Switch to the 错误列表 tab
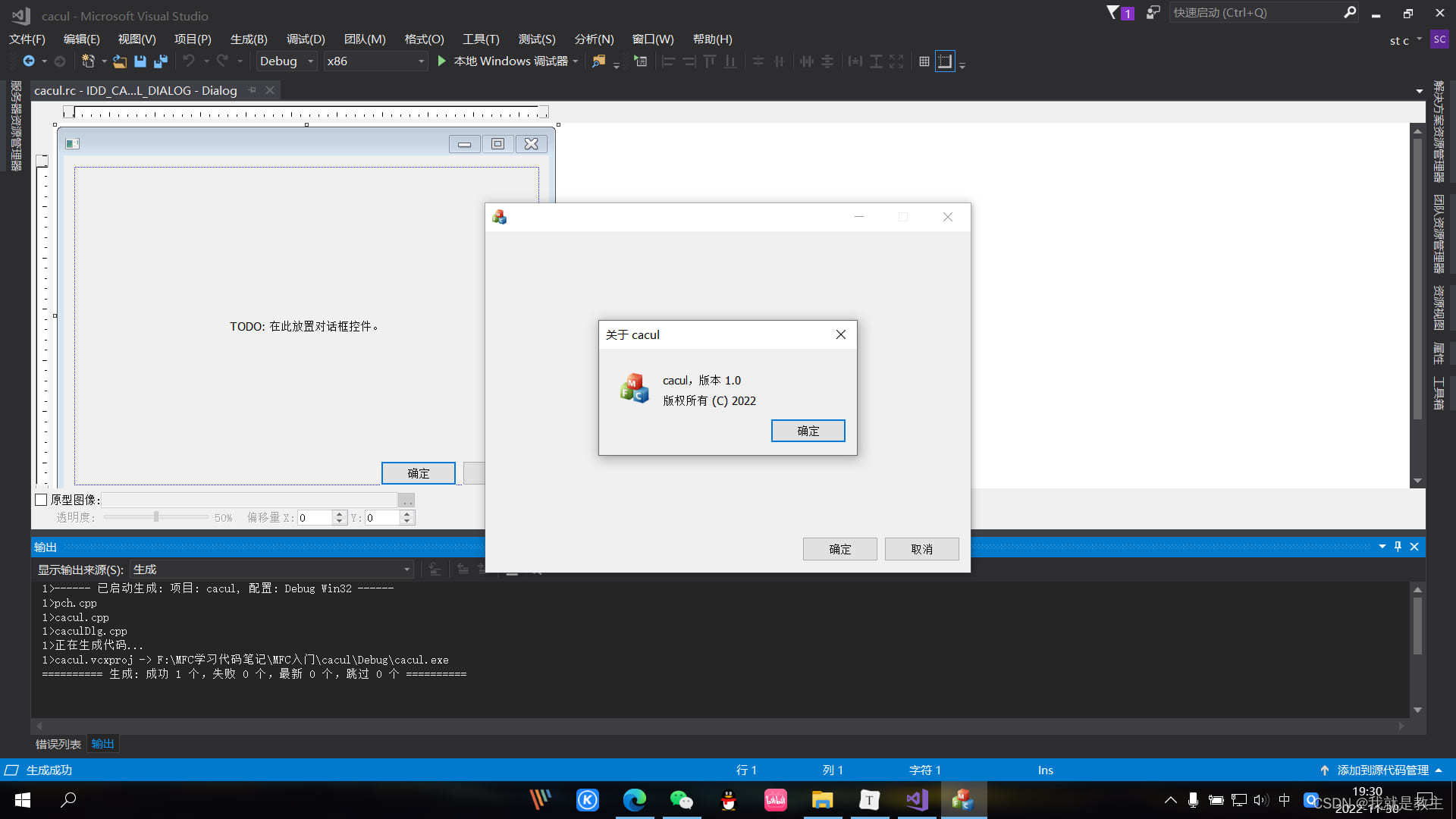 tap(58, 744)
